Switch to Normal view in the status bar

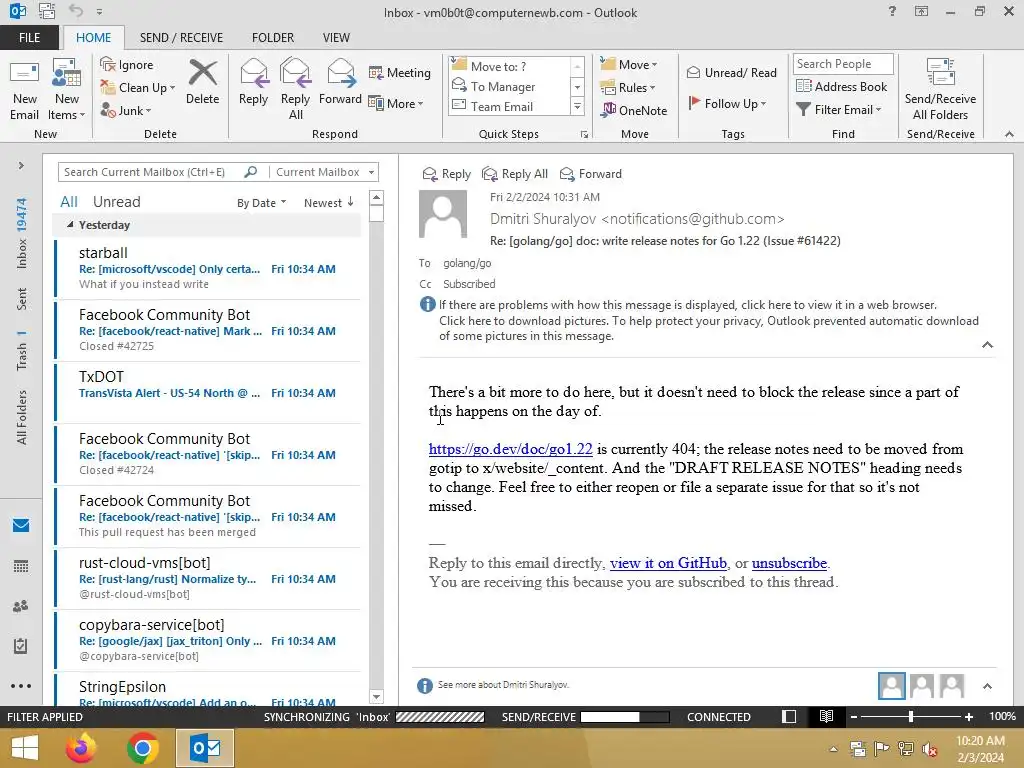pyautogui.click(x=789, y=716)
